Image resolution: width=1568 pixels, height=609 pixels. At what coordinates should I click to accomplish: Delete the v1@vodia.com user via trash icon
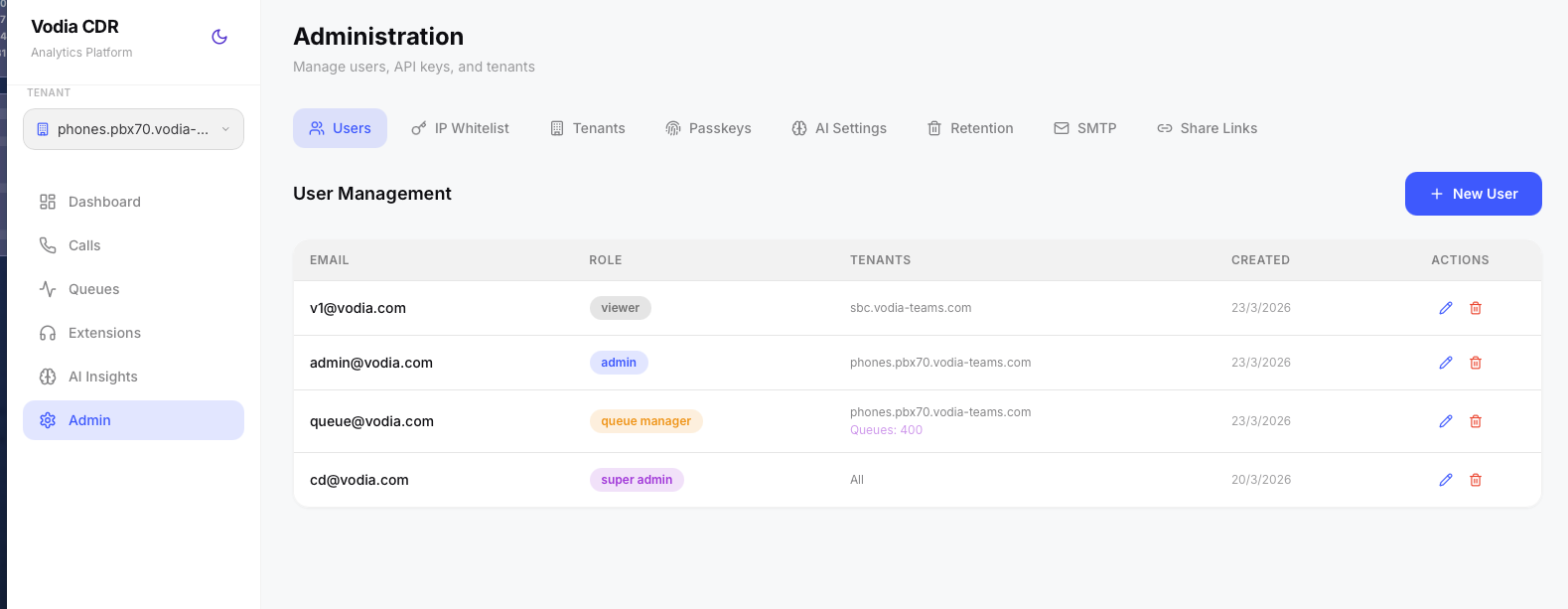coord(1476,308)
